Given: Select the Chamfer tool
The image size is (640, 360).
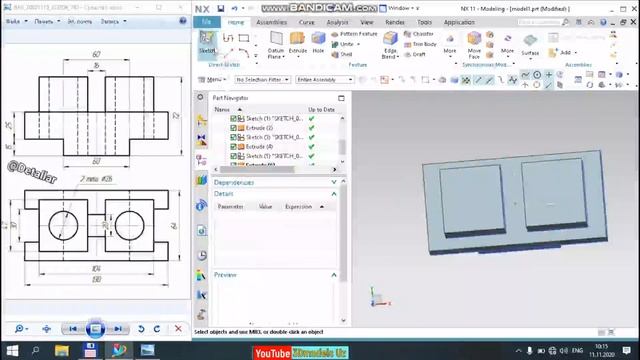Looking at the screenshot, I should [419, 34].
